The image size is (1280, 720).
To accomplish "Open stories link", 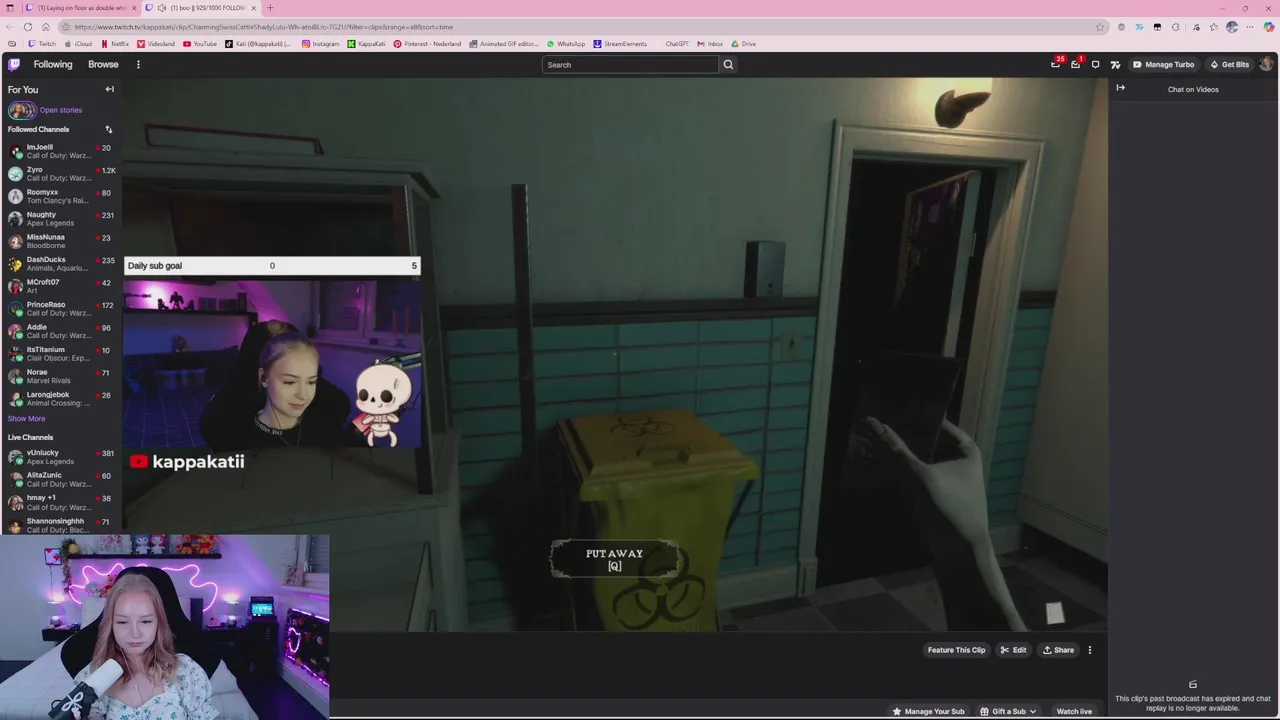I will tap(61, 110).
